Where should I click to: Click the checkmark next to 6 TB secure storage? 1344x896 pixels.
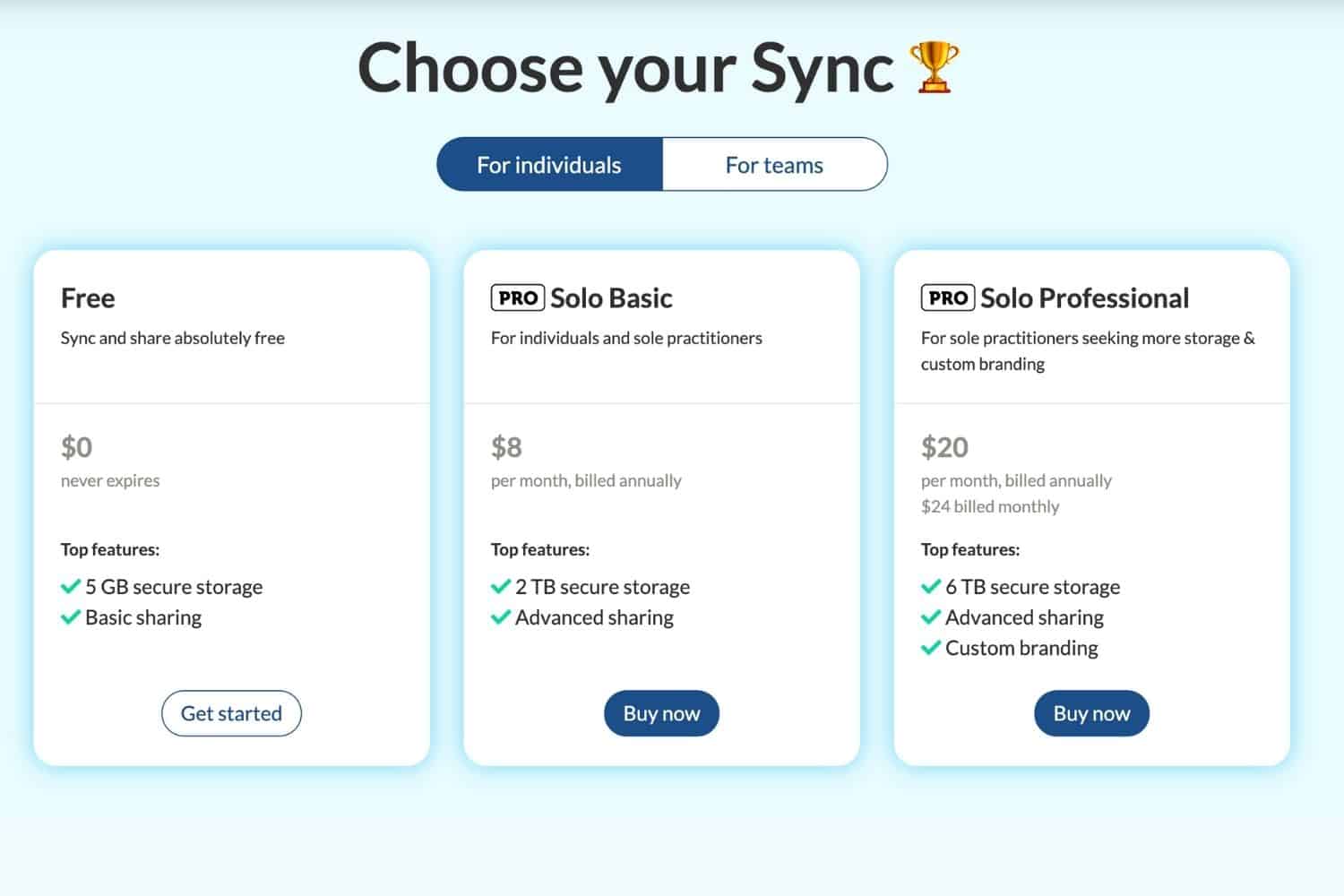click(x=931, y=587)
